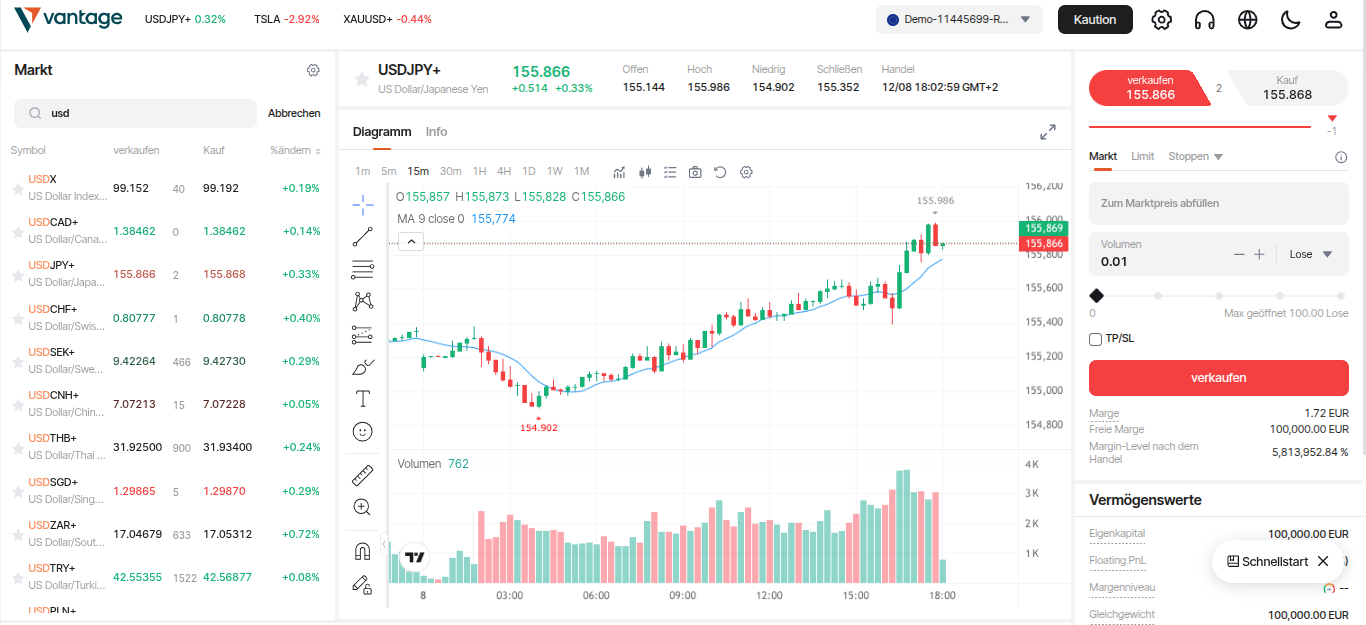
Task: Switch to the Info tab
Action: pyautogui.click(x=436, y=131)
